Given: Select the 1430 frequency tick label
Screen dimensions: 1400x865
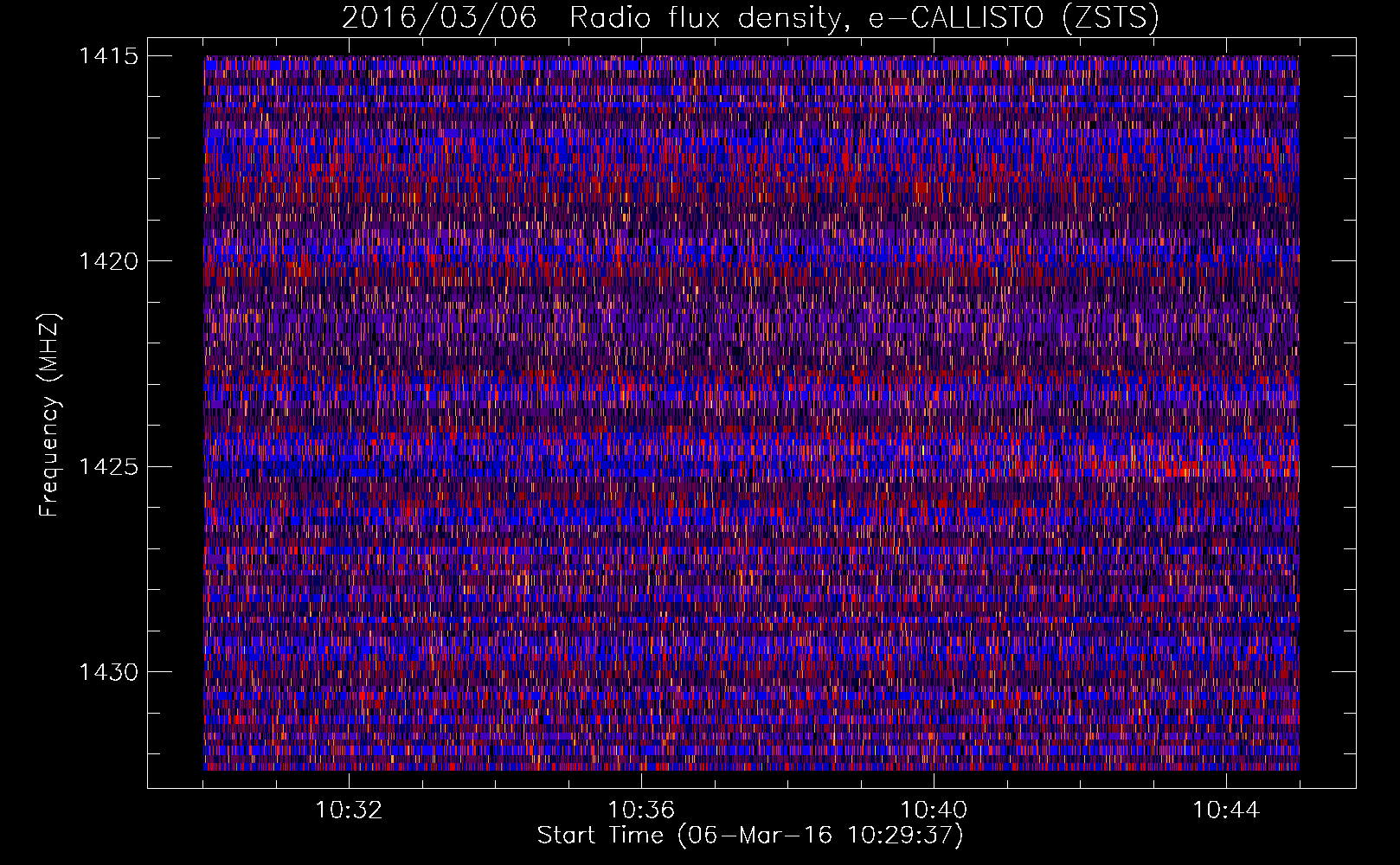Looking at the screenshot, I should 108,672.
